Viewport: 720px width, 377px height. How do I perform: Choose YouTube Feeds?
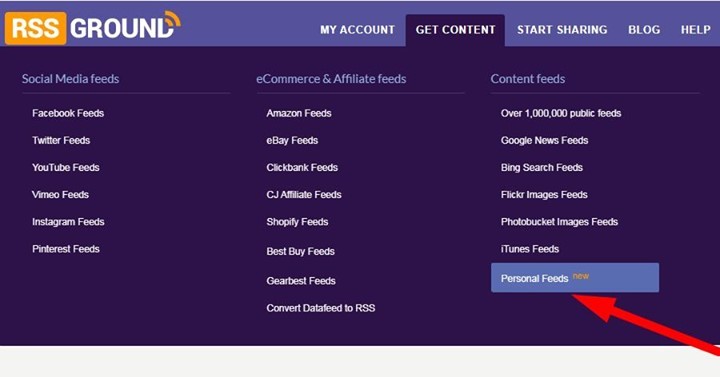point(66,167)
